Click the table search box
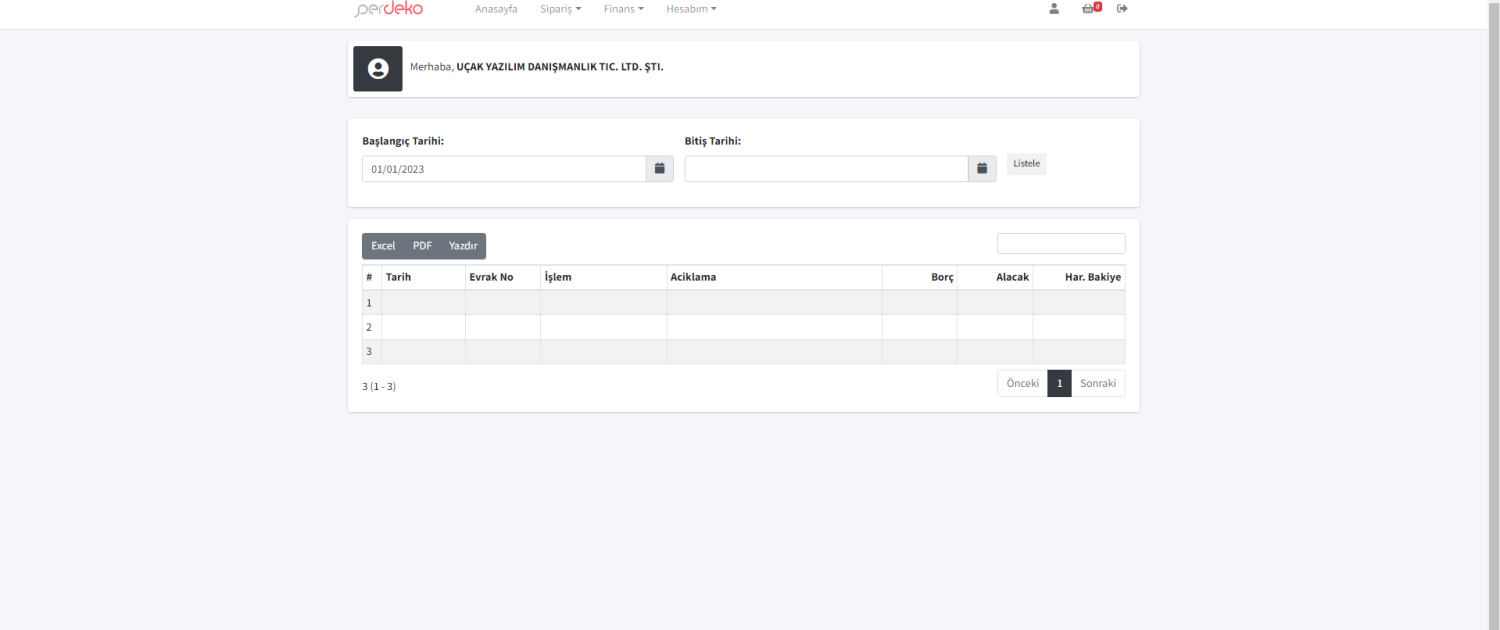1500x630 pixels. tap(1060, 244)
